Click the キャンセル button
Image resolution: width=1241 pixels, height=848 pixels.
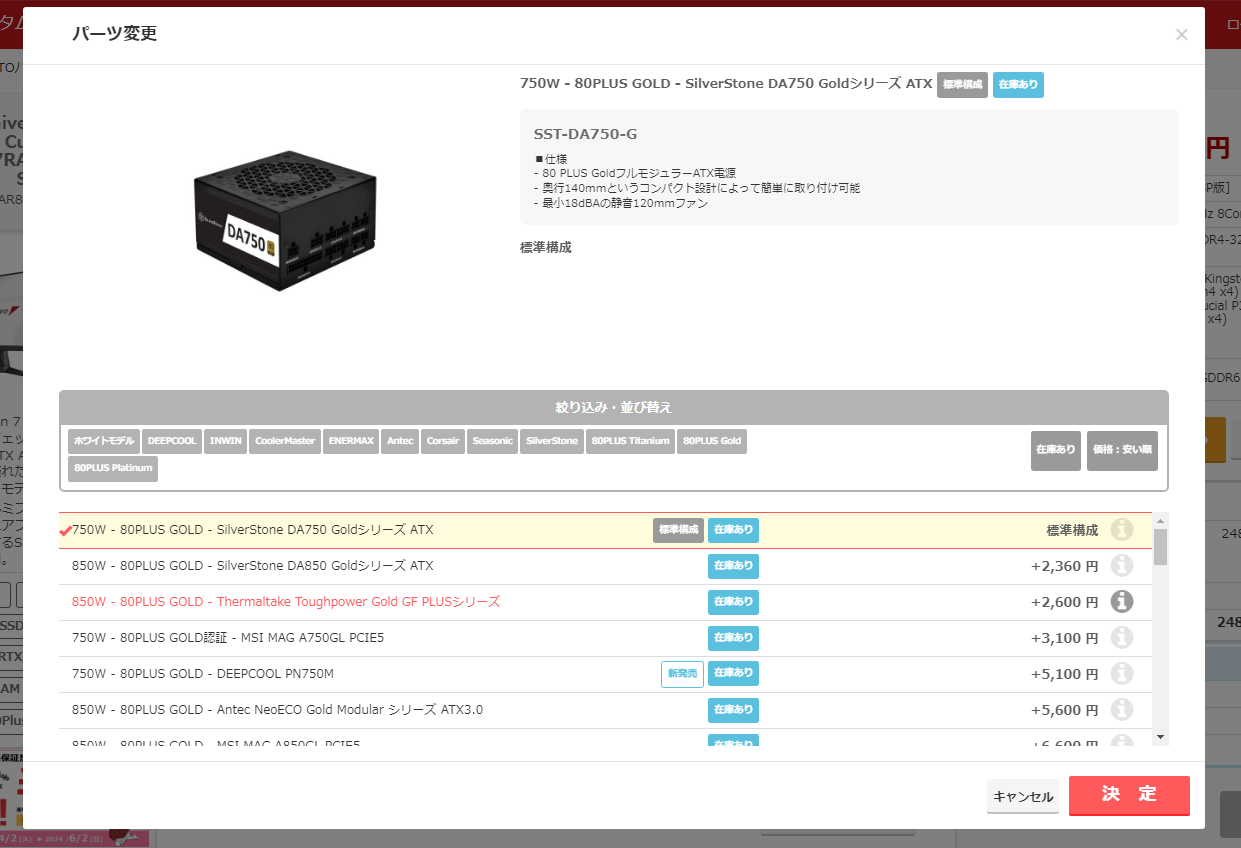pos(1022,796)
